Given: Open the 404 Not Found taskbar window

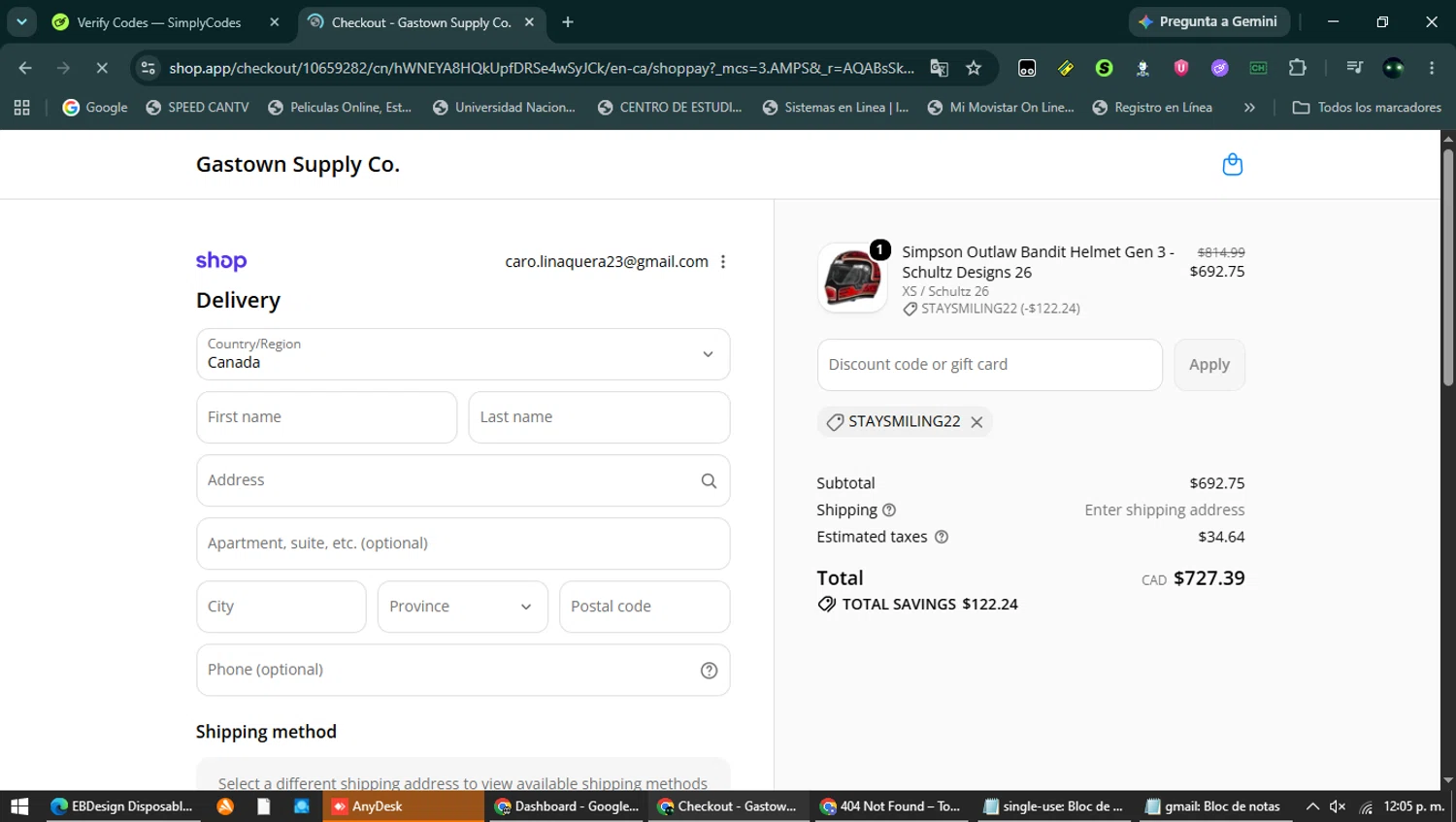Looking at the screenshot, I should click(890, 806).
